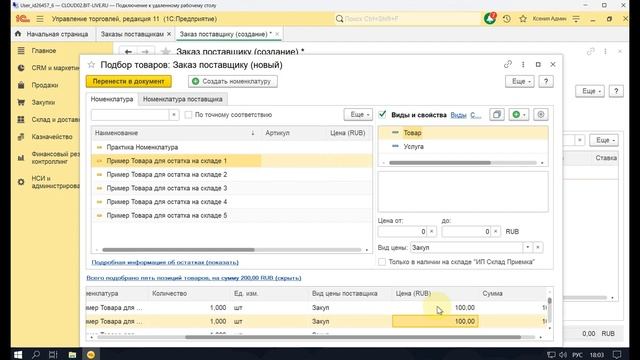Open Task View on taskbar
Screen dimensions: 640x360
click(53, 355)
